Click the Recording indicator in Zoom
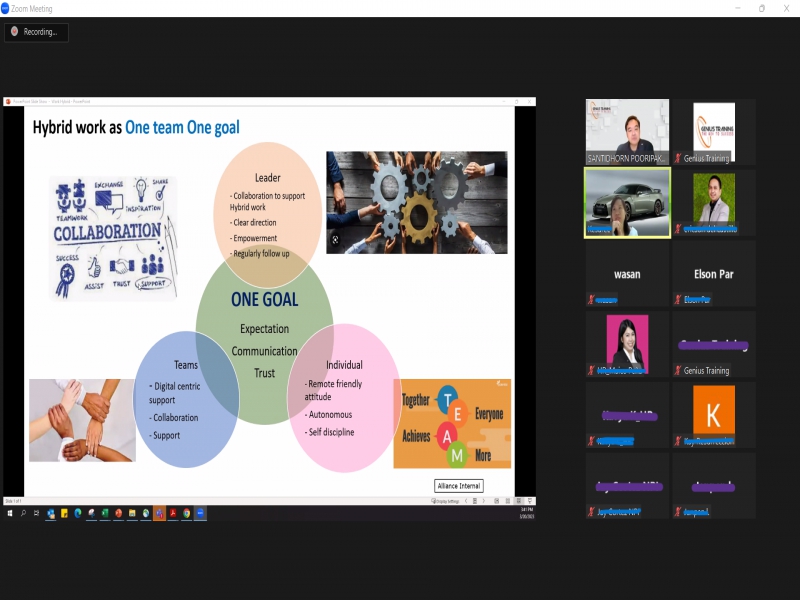The width and height of the screenshot is (800, 600). pos(36,32)
